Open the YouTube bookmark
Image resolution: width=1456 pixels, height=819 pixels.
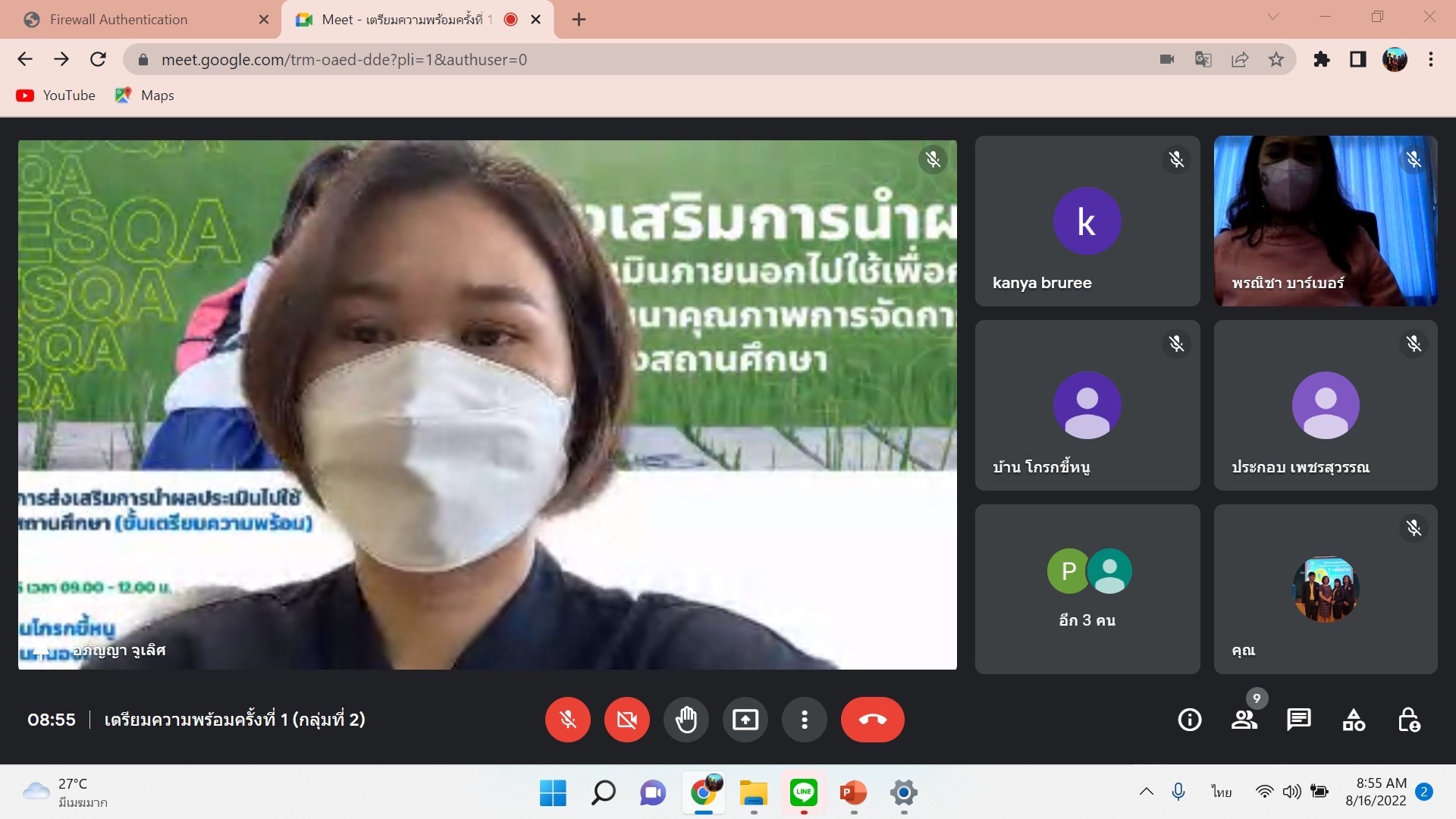tap(56, 95)
